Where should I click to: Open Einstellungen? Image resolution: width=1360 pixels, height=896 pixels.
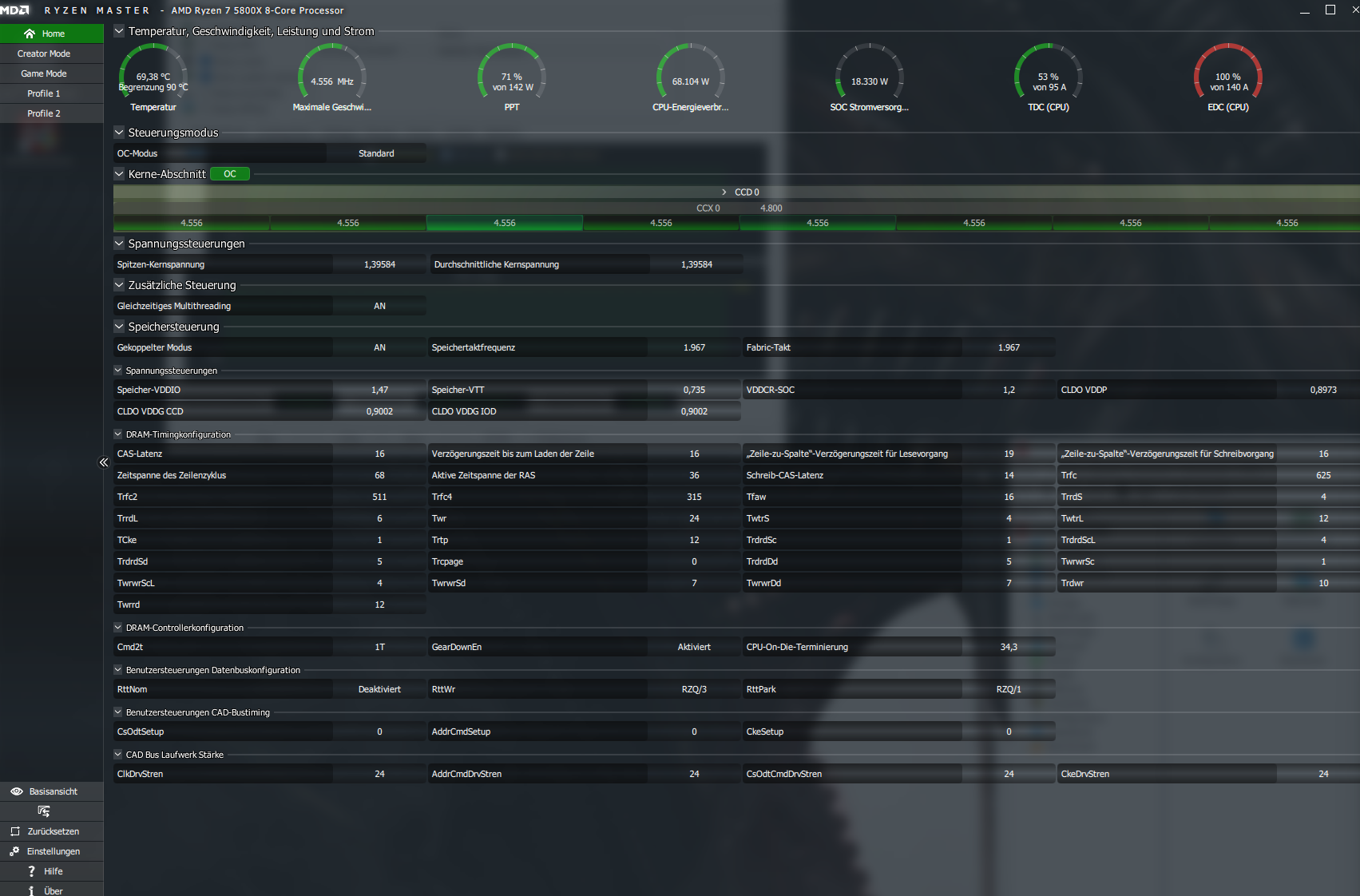point(52,851)
